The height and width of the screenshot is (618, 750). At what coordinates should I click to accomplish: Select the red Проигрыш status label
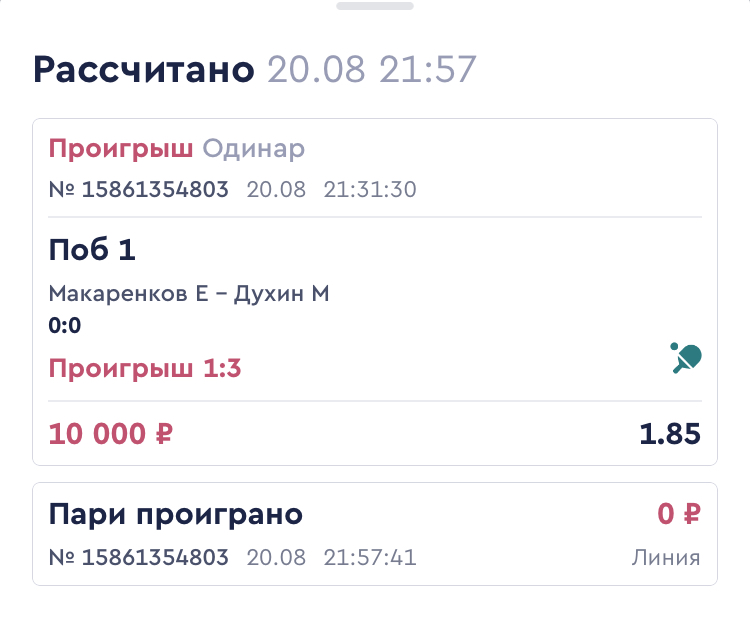coord(121,149)
